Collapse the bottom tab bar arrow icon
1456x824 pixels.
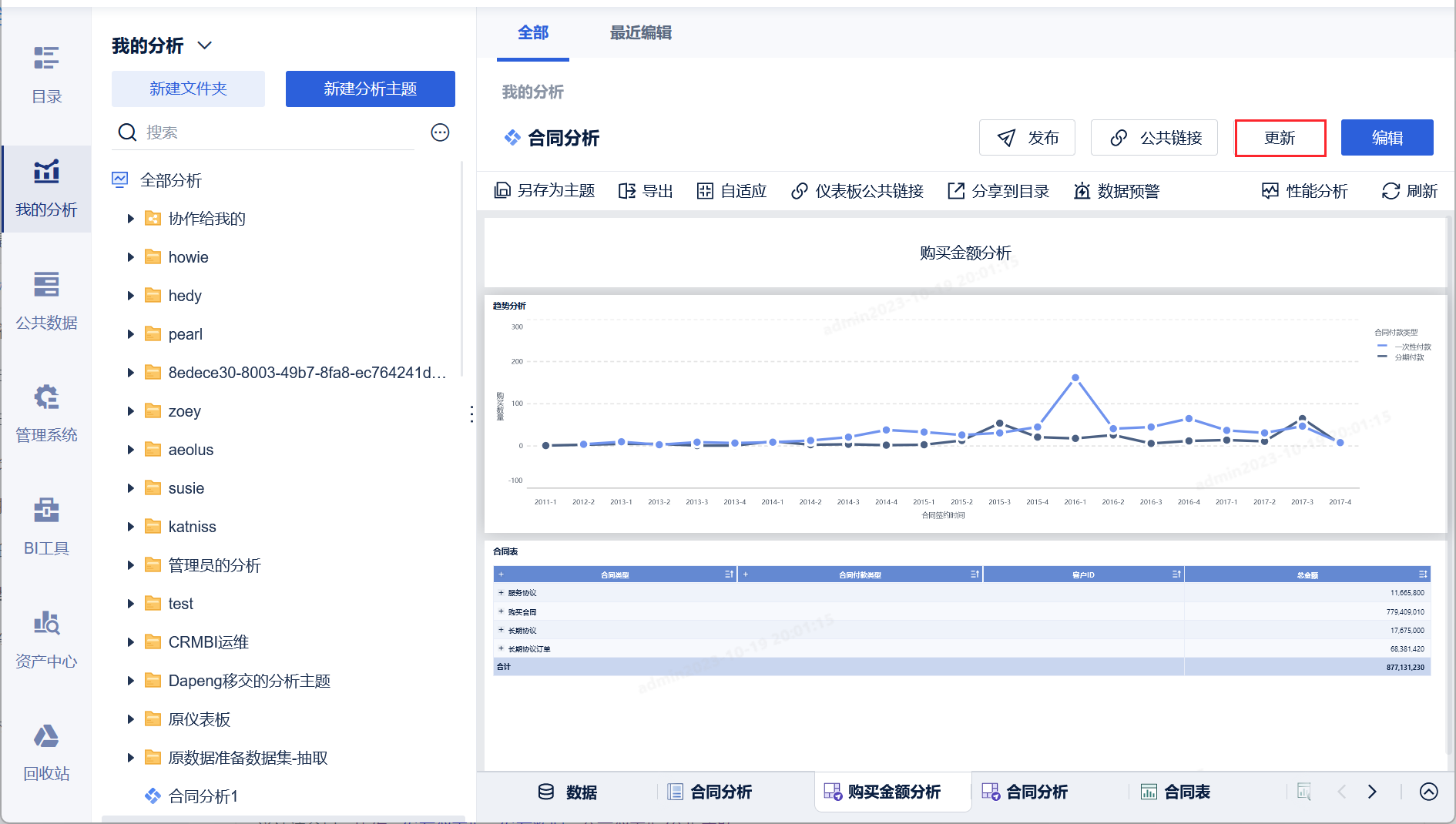pos(1428,792)
